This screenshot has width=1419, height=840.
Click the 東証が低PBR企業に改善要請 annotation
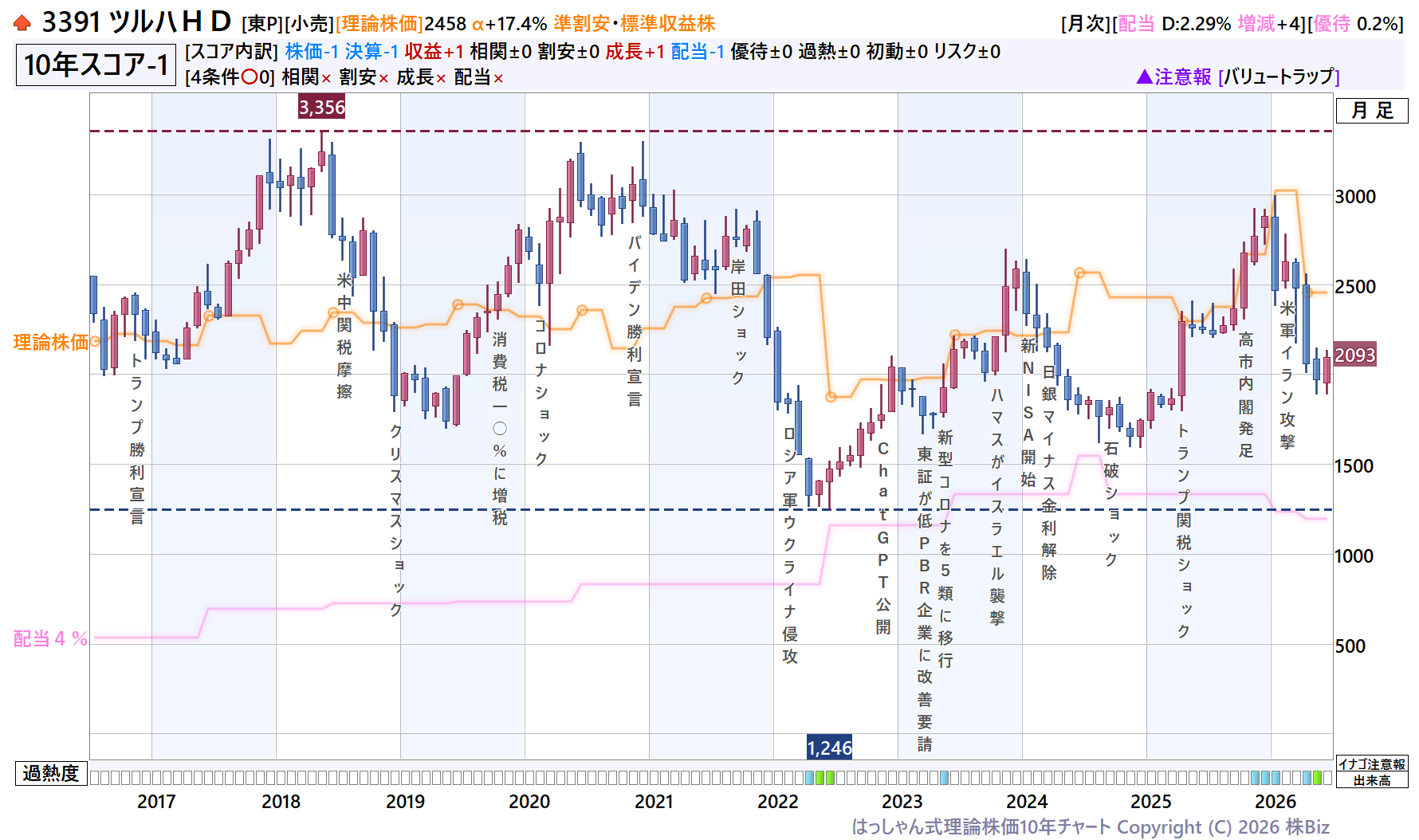point(925,599)
